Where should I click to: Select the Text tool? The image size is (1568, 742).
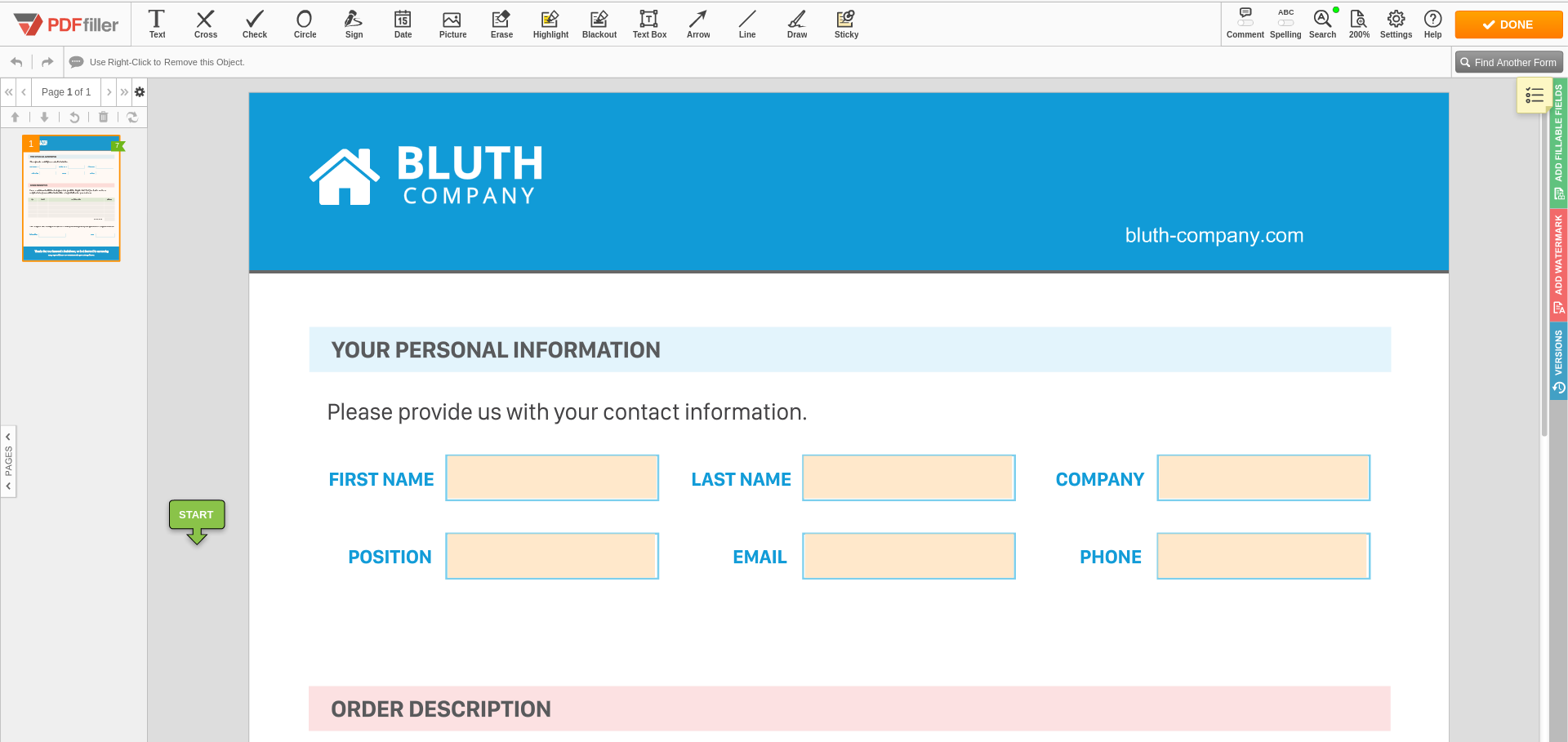pos(157,24)
